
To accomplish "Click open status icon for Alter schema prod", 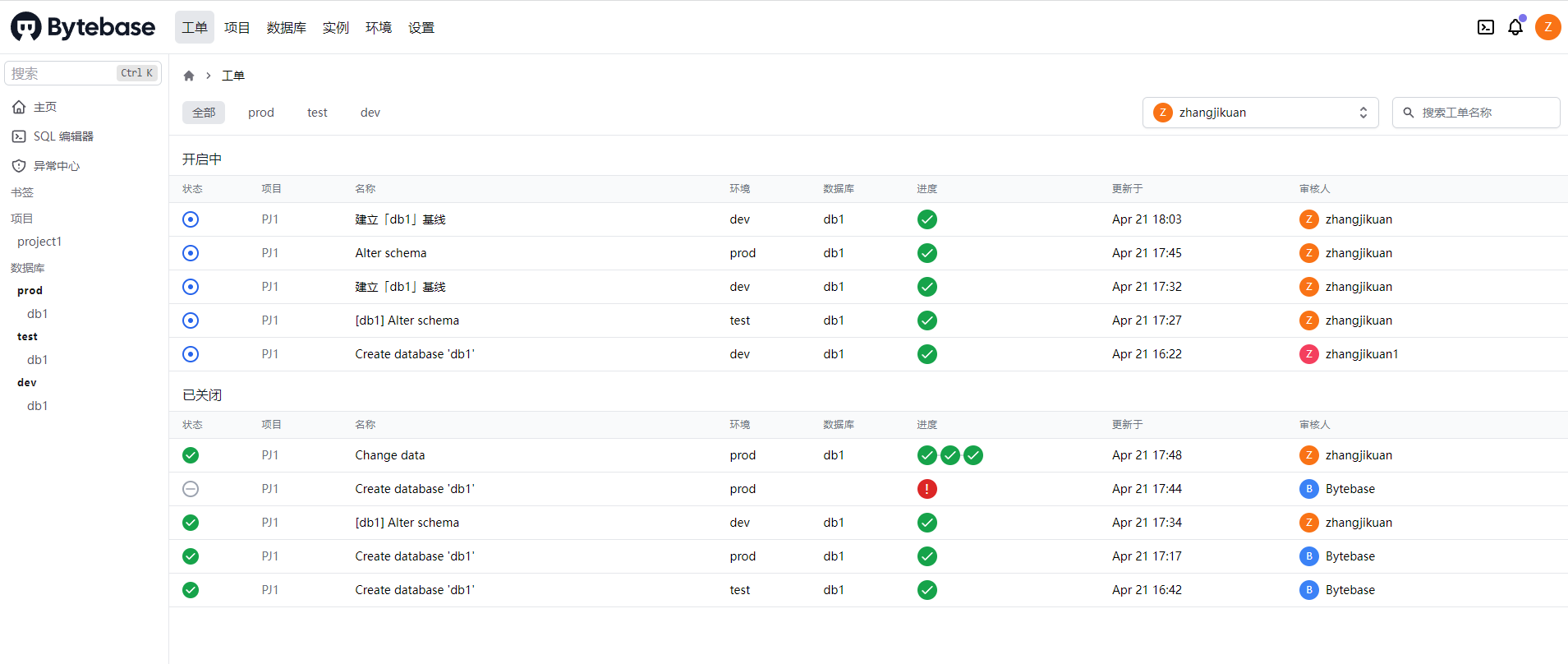I will click(191, 253).
